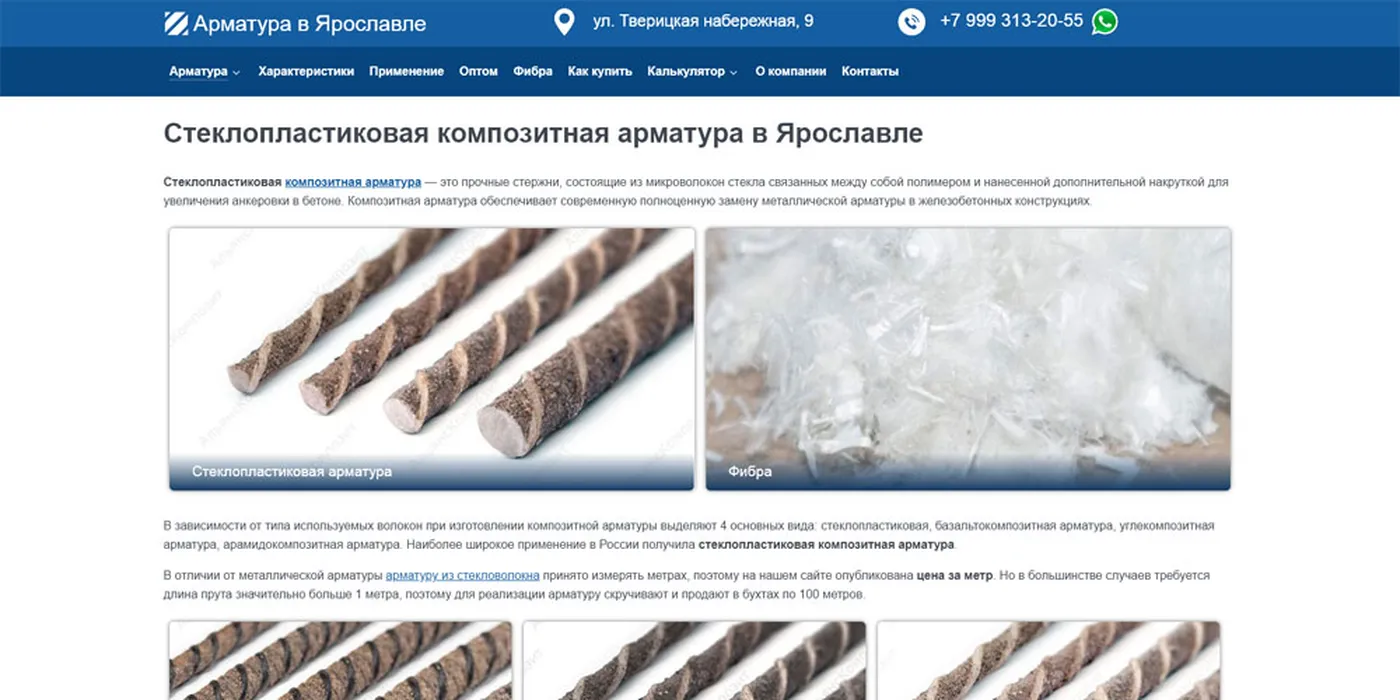Click the map pin location icon
This screenshot has height=700, width=1400.
point(564,22)
